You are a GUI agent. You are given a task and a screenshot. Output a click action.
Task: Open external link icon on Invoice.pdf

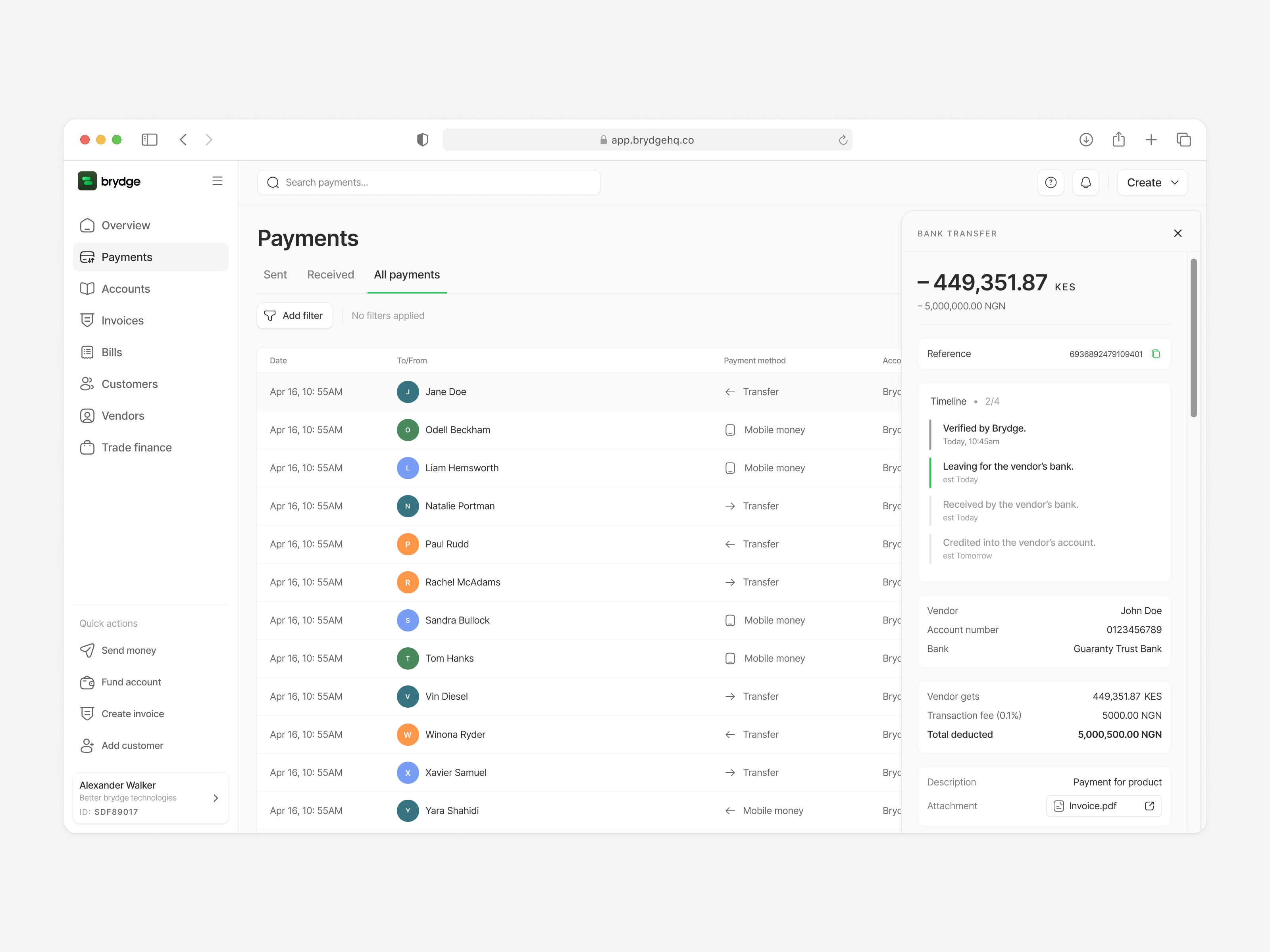coord(1149,806)
